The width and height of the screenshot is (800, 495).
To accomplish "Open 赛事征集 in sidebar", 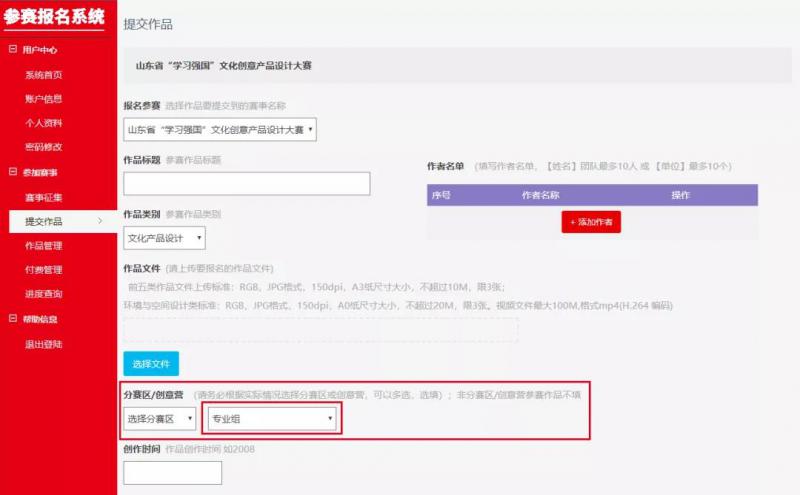I will click(x=44, y=197).
